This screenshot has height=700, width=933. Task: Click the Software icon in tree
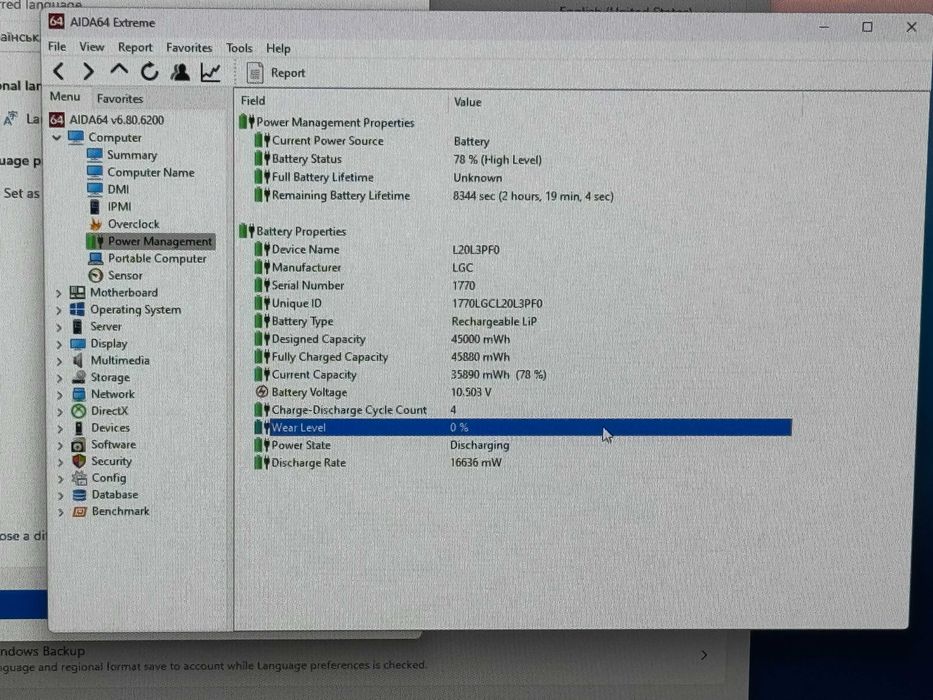click(79, 445)
